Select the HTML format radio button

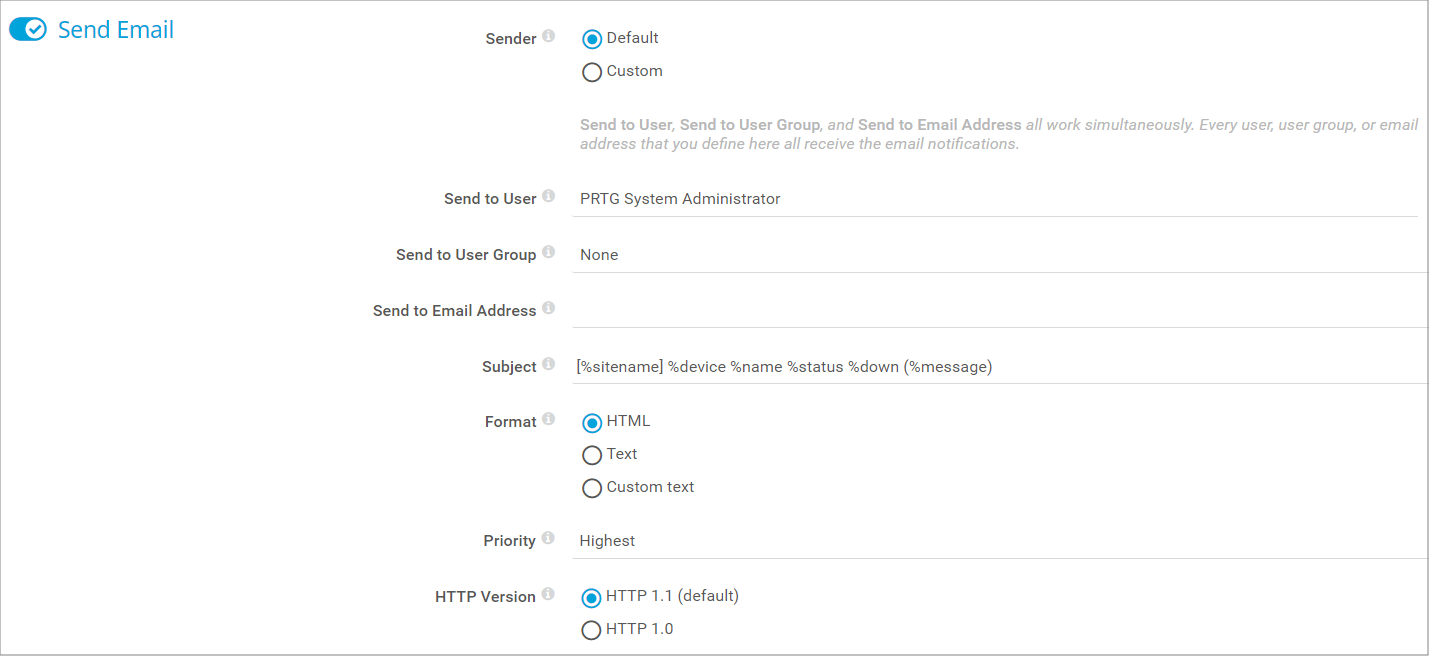592,422
